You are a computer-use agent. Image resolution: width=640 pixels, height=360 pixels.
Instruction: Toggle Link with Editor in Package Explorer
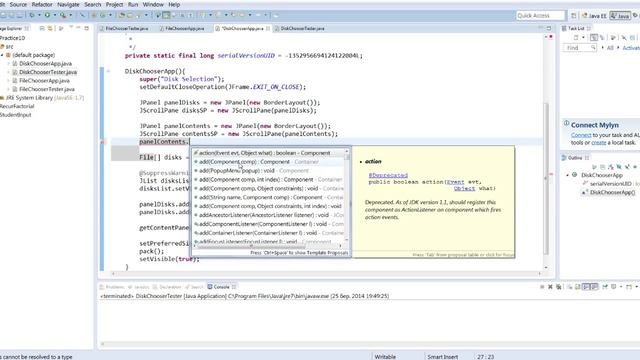(x=49, y=28)
